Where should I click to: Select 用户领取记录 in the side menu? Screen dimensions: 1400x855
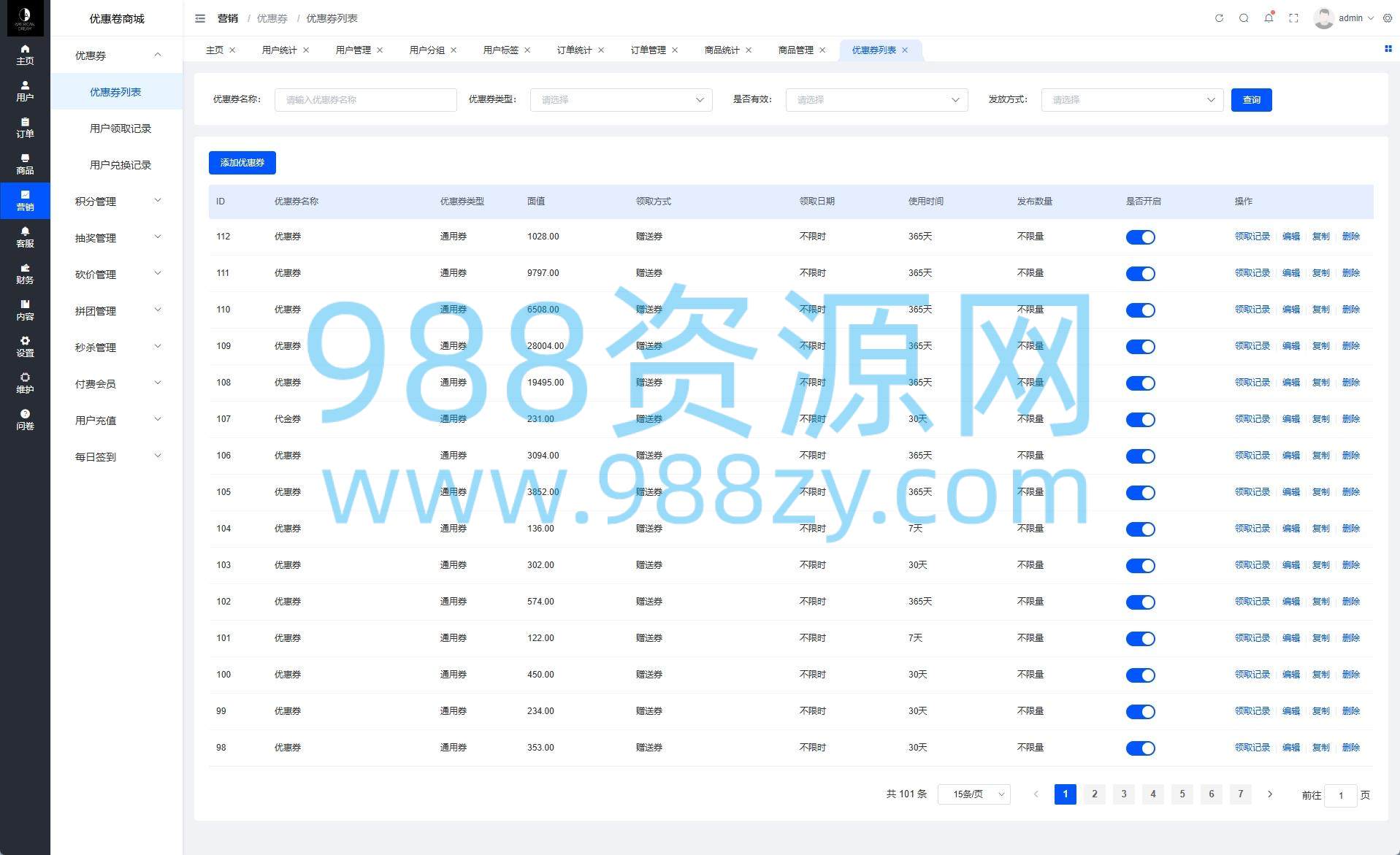(121, 129)
